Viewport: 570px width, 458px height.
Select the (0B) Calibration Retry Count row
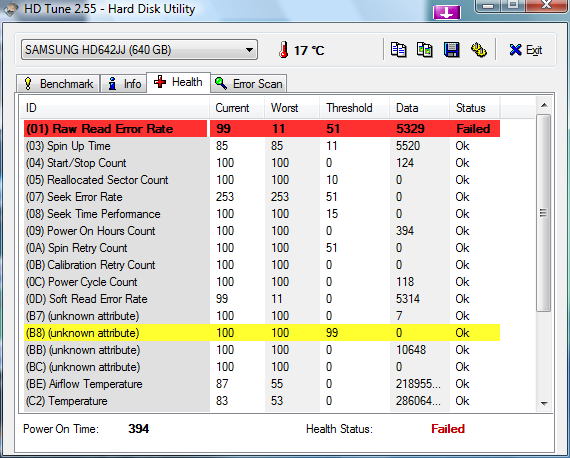[262, 265]
